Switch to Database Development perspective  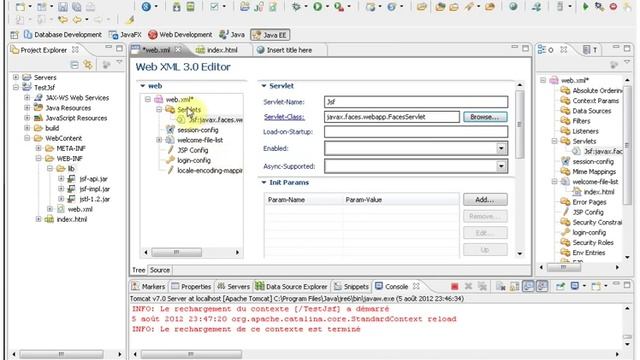[63, 35]
